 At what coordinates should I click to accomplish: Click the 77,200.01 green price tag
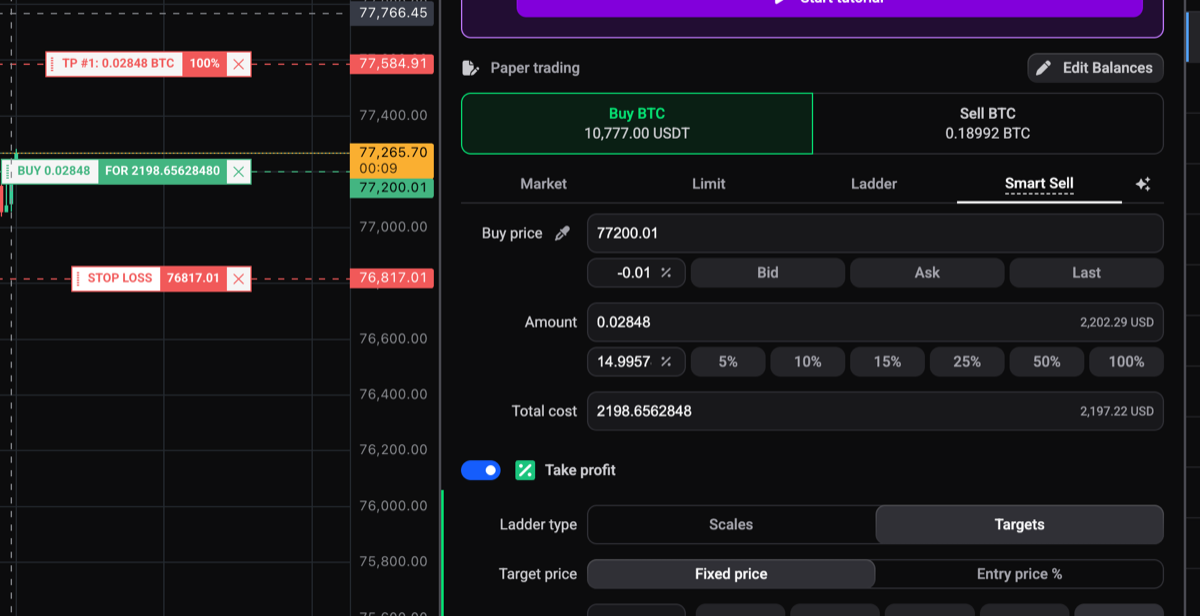pos(391,188)
